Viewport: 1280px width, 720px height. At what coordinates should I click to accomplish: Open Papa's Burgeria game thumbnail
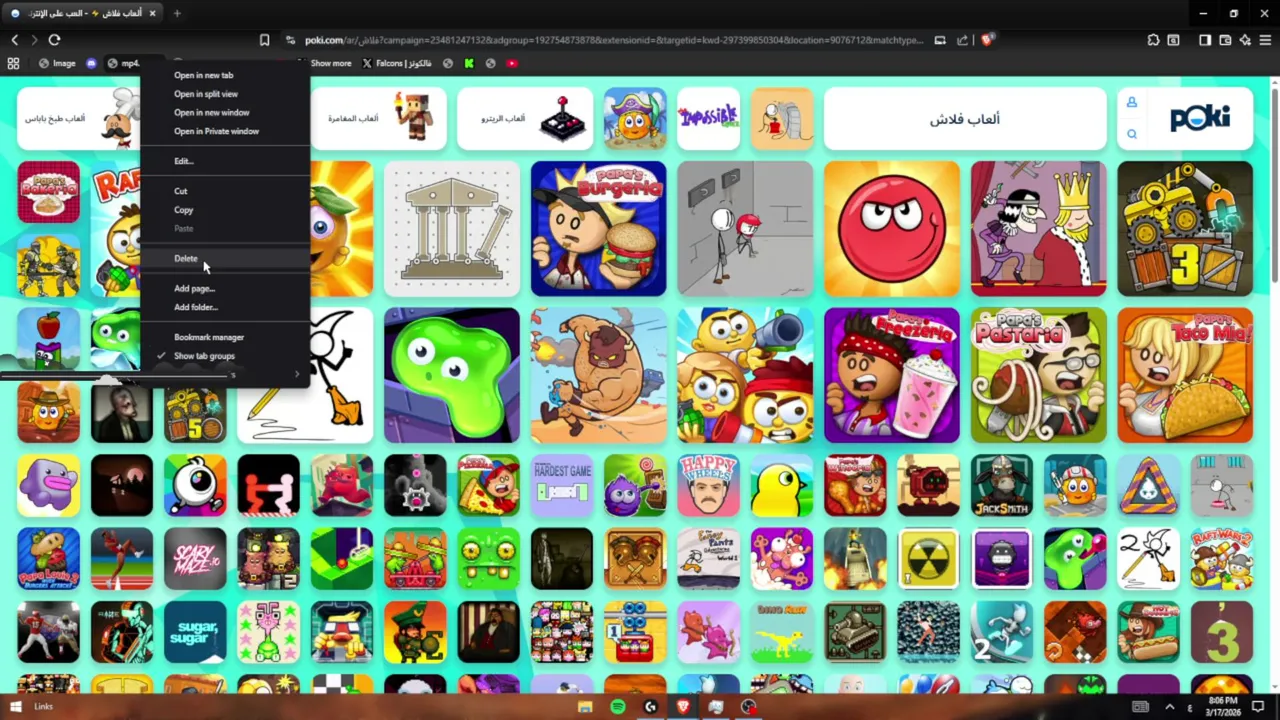point(598,229)
